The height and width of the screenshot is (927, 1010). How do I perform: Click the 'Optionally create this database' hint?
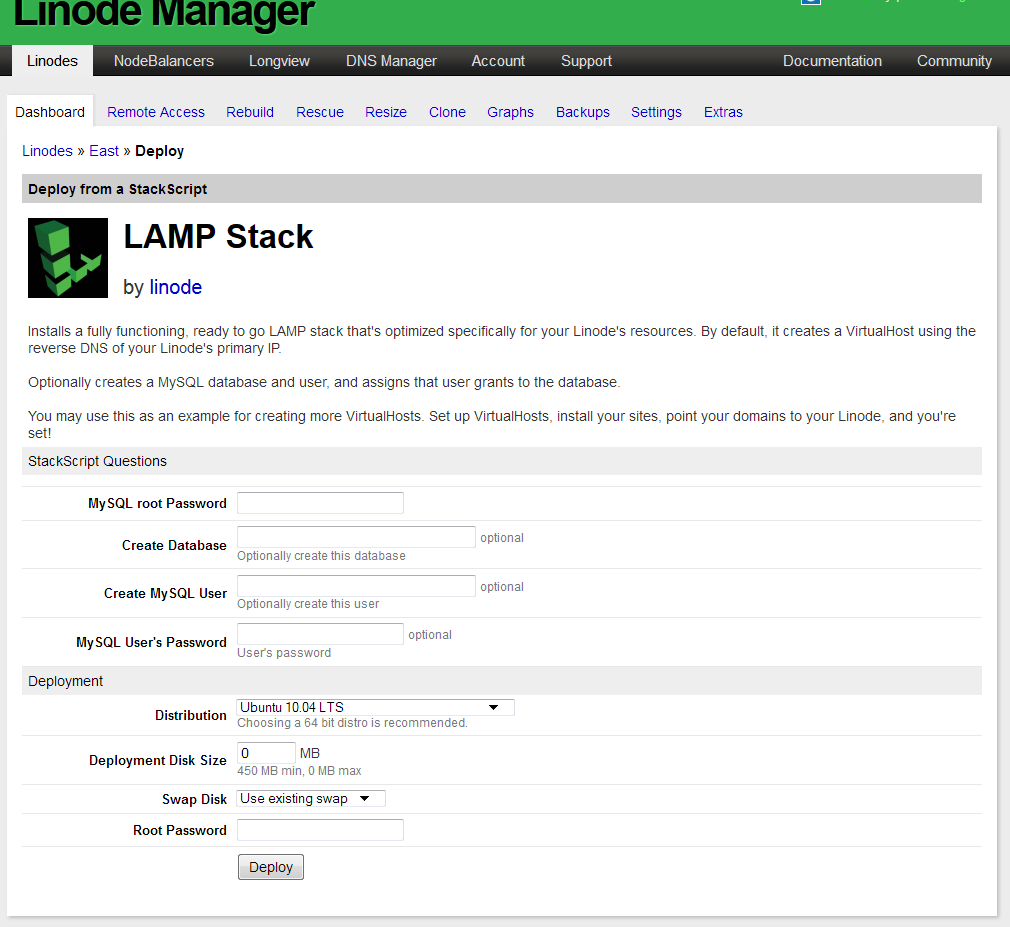321,555
